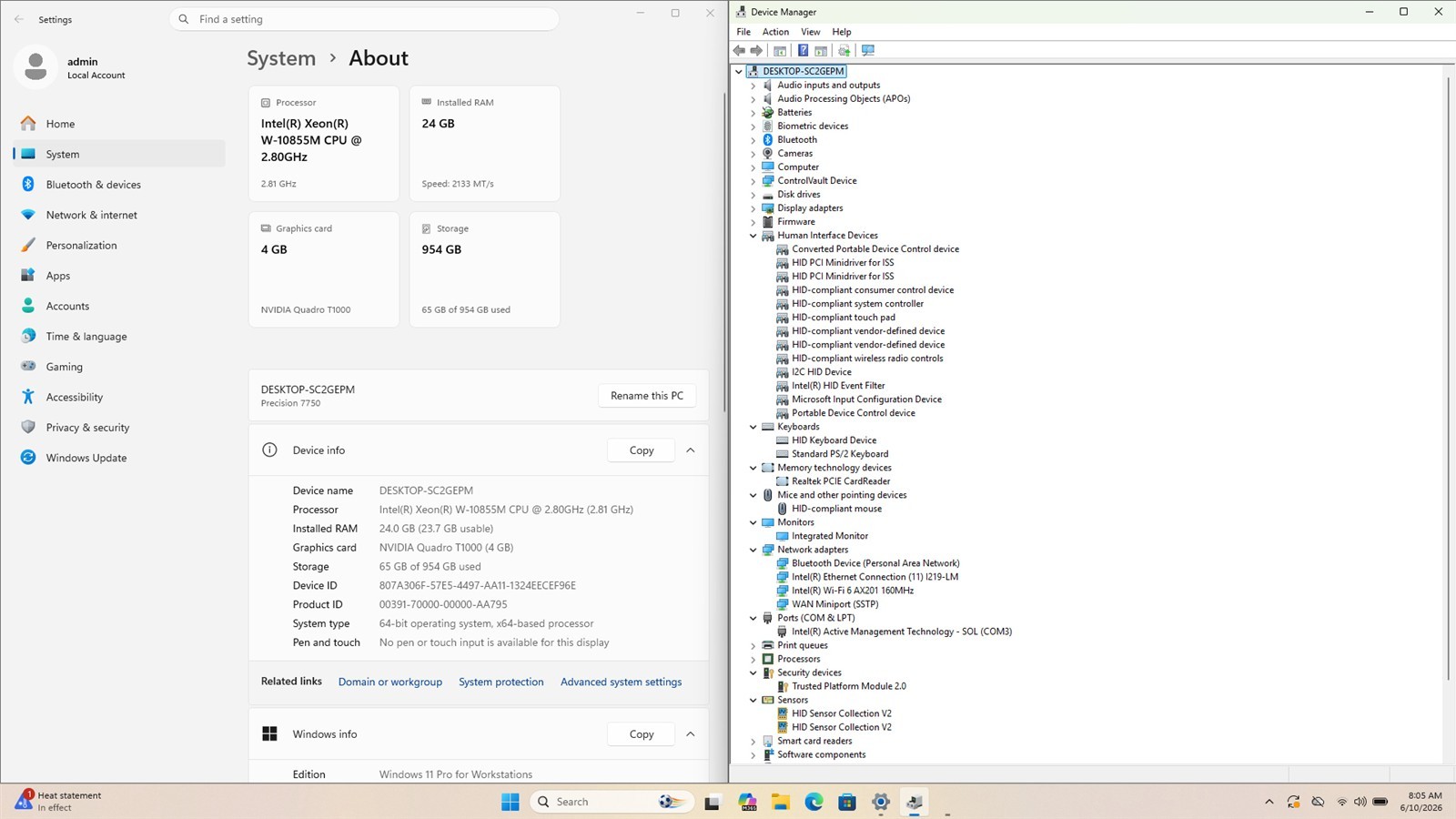Click the Integrated Monitor device icon
The height and width of the screenshot is (819, 1456).
(783, 536)
